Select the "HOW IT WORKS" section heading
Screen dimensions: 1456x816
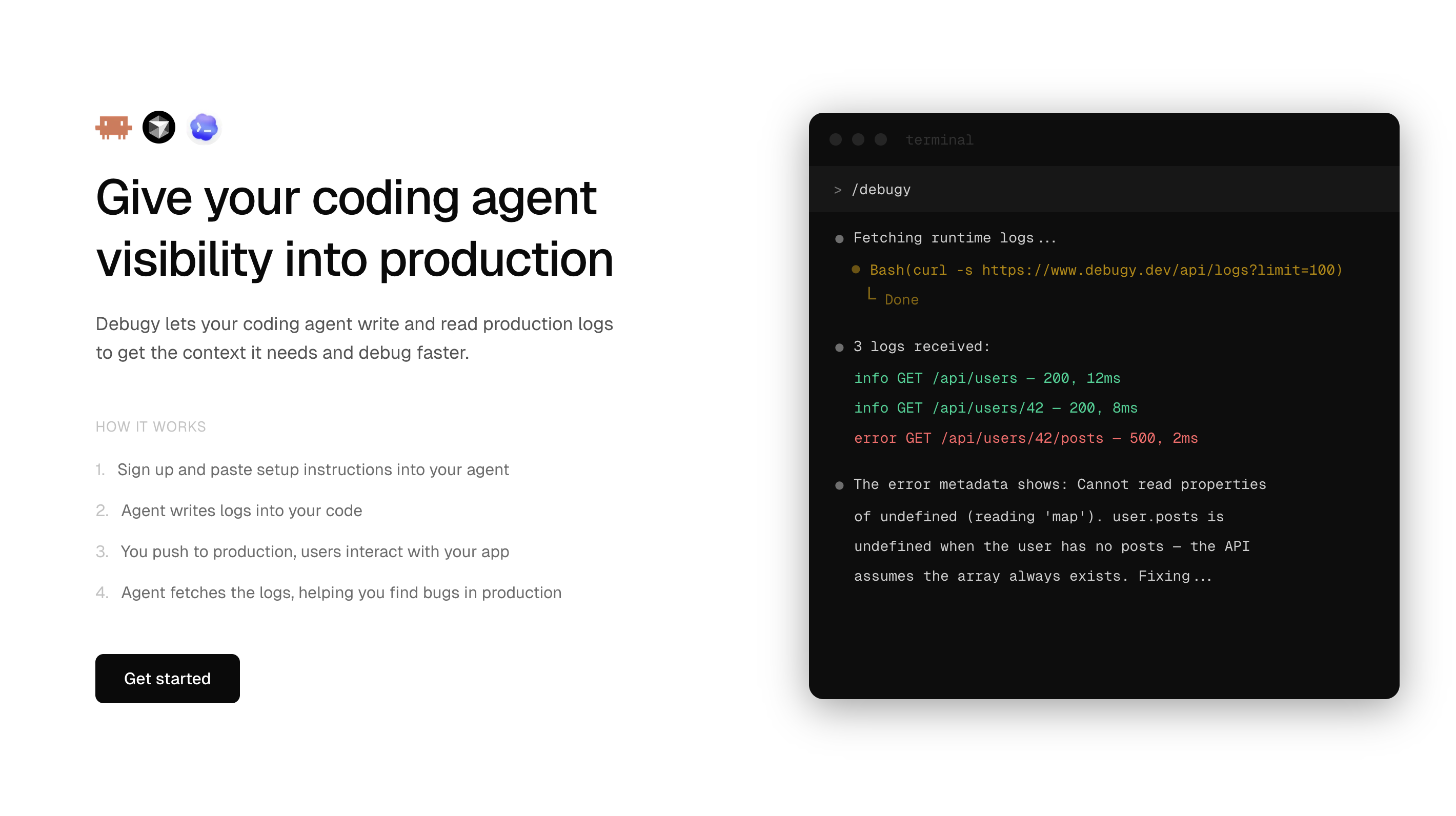click(150, 426)
